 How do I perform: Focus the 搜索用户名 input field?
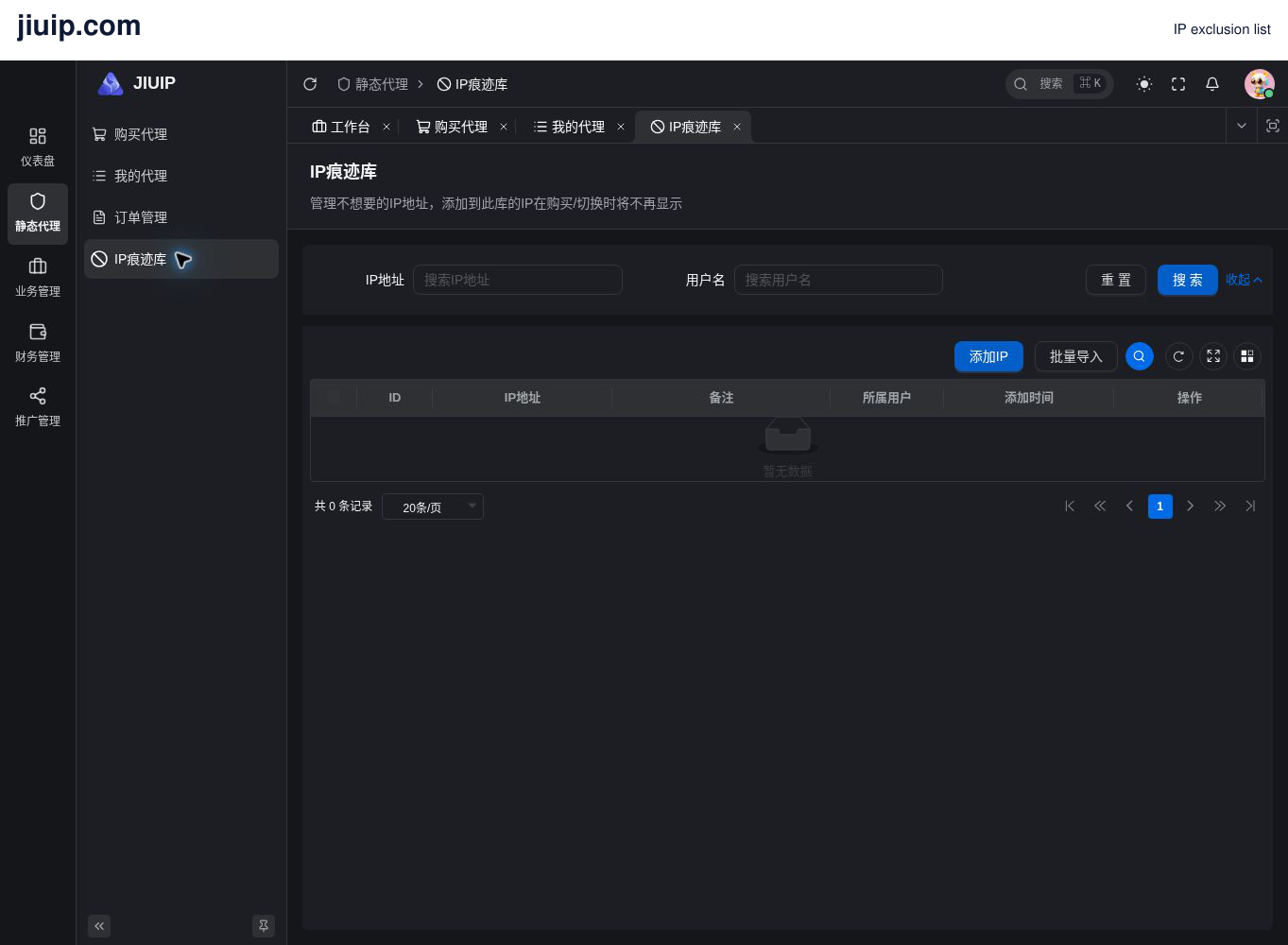[838, 280]
